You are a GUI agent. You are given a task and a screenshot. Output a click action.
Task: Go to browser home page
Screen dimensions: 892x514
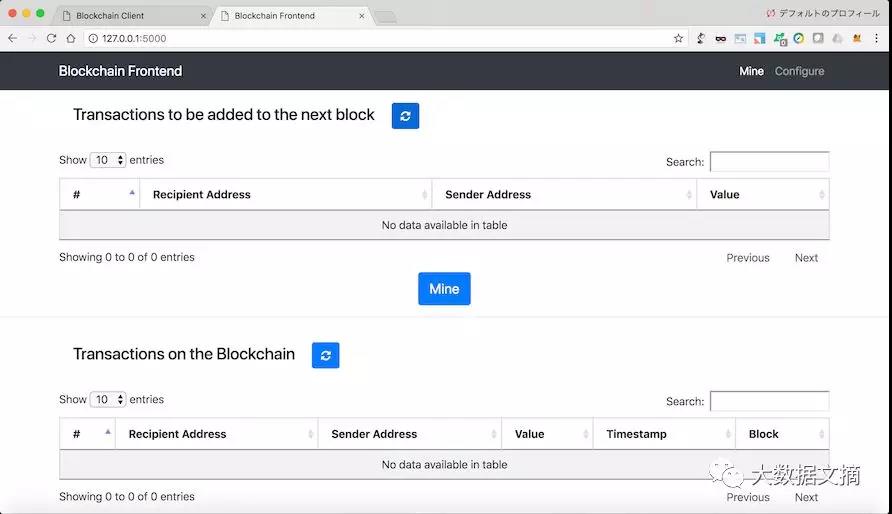tap(71, 38)
